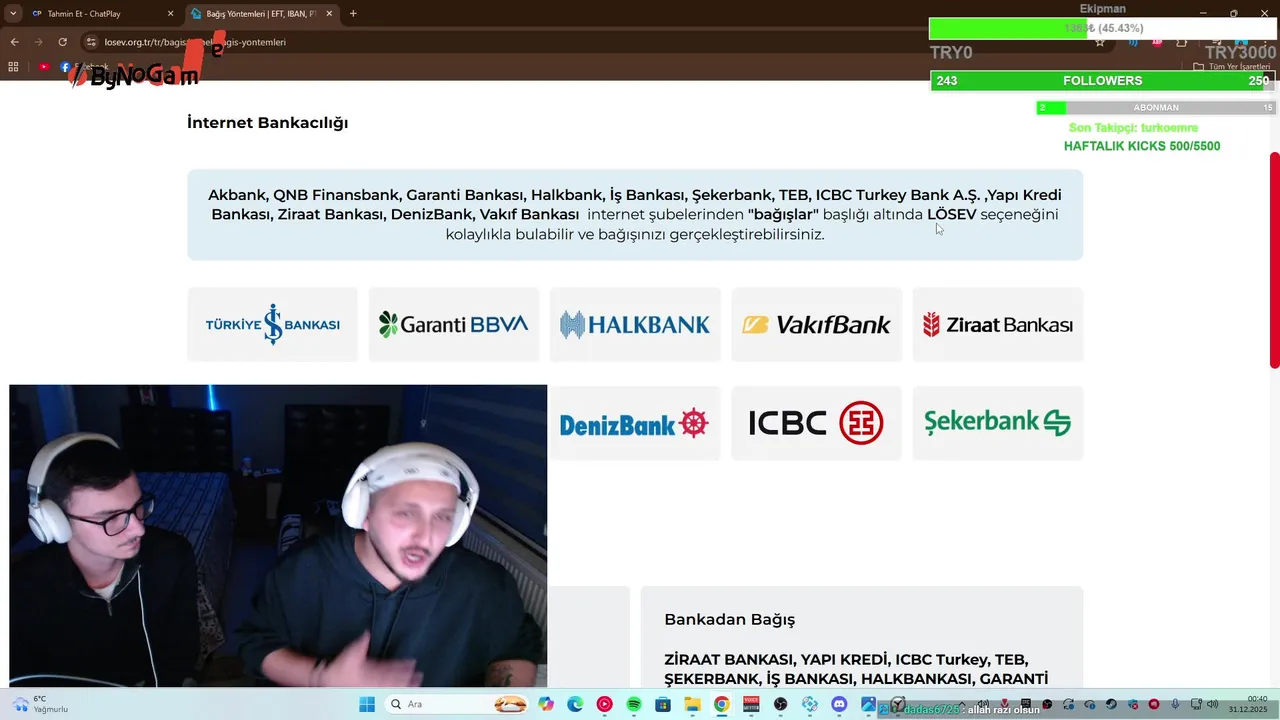Open the Voicemeeter app from the taskbar
Image resolution: width=1280 pixels, height=720 pixels.
(751, 705)
